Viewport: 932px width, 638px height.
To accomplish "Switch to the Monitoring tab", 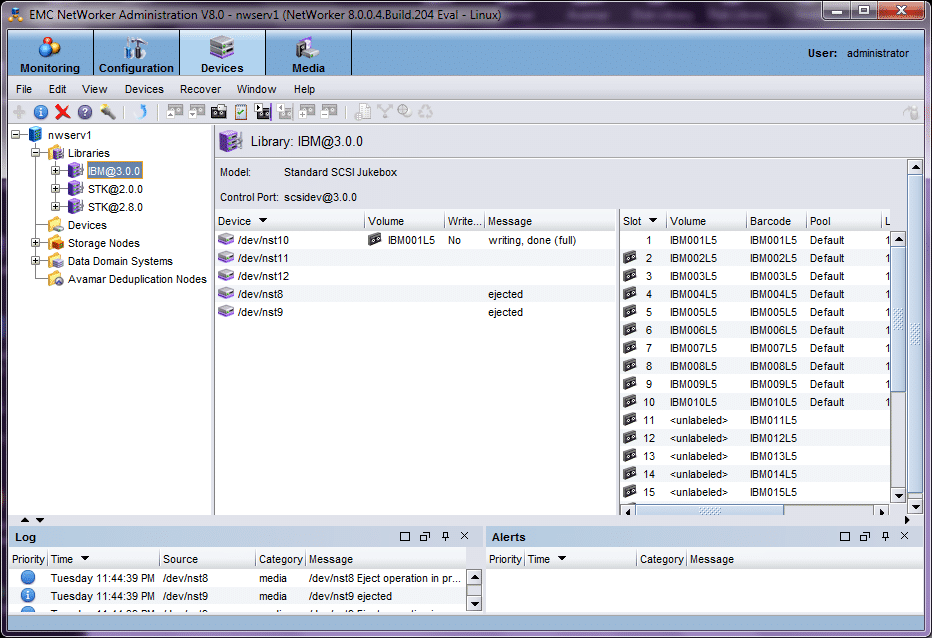I will coord(51,53).
